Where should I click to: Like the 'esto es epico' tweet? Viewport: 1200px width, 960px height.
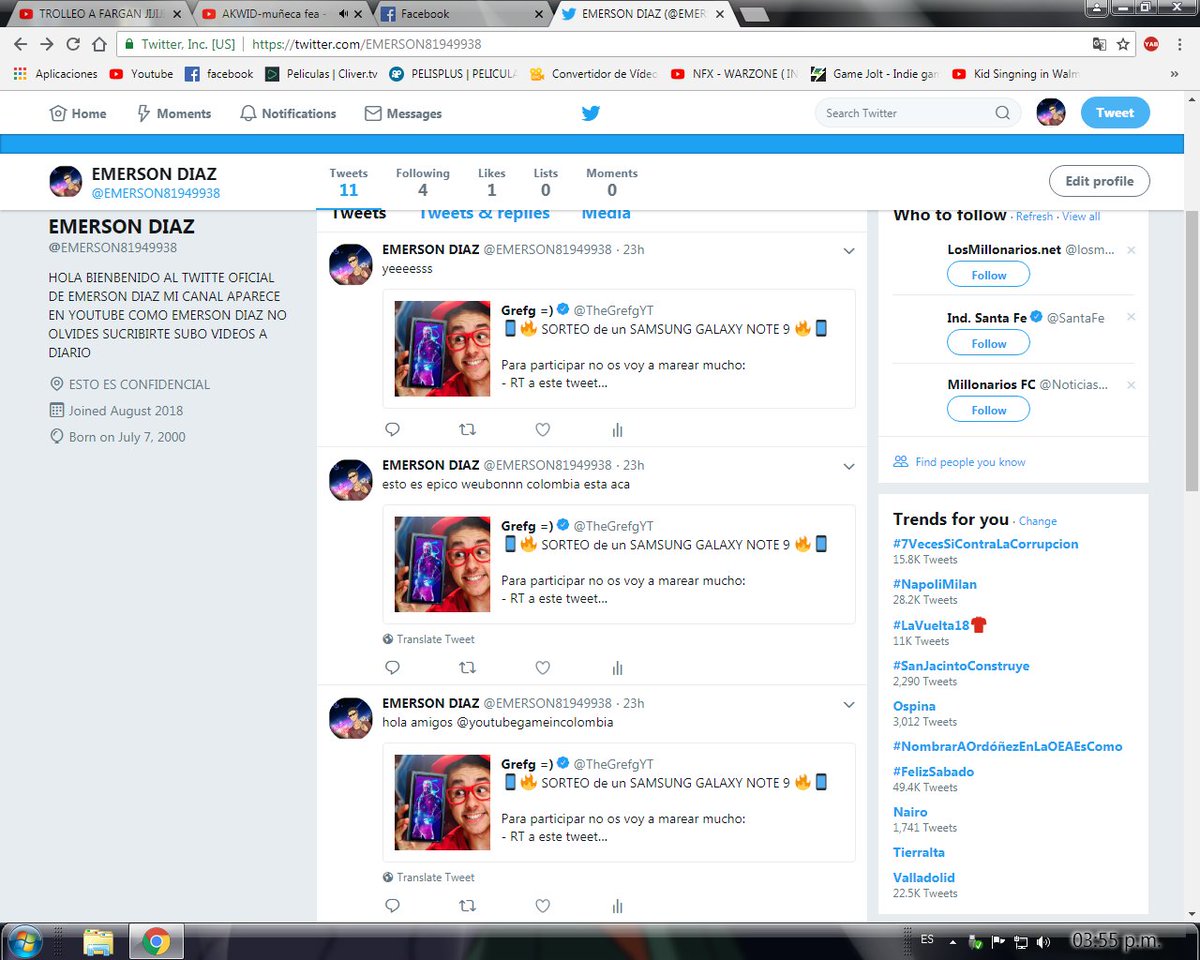click(542, 668)
